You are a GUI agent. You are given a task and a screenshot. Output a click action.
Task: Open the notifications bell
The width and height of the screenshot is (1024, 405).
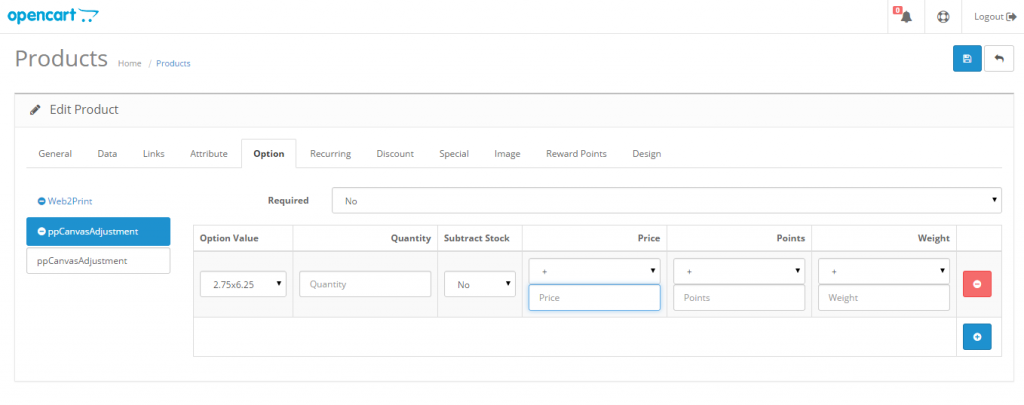905,16
